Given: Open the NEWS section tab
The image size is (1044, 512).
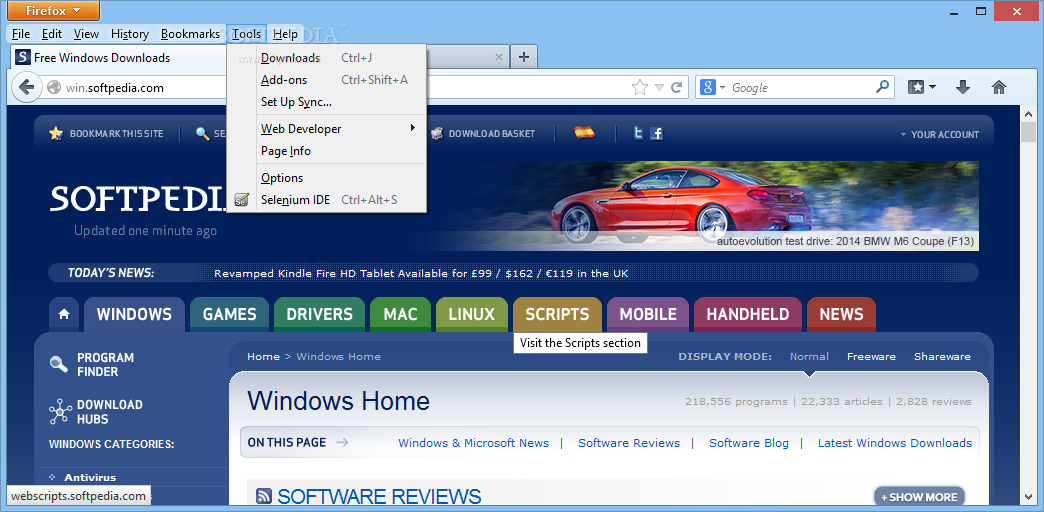Looking at the screenshot, I should click(x=841, y=315).
